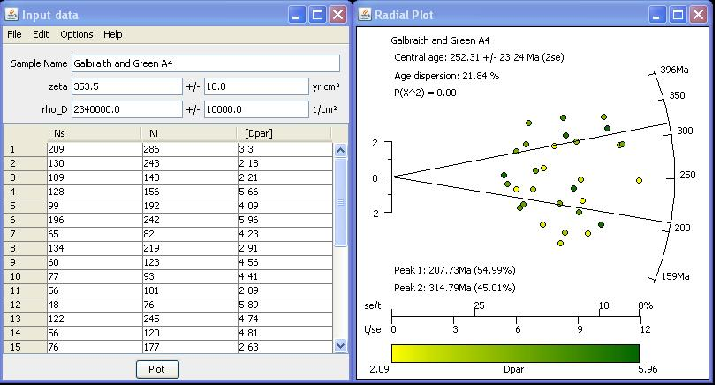Click the table scrollbar up arrow
715x385 pixels.
(x=340, y=150)
